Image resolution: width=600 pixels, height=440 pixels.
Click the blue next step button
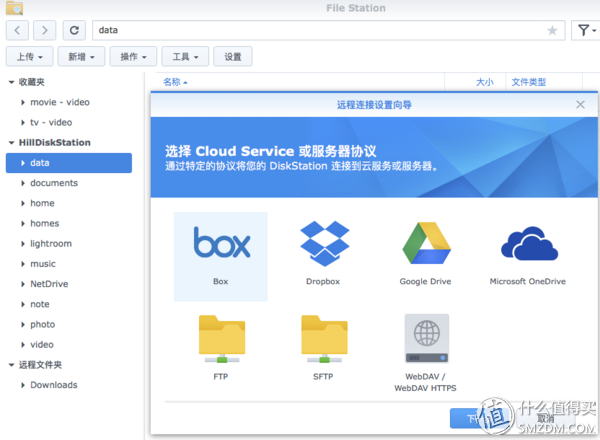point(481,418)
